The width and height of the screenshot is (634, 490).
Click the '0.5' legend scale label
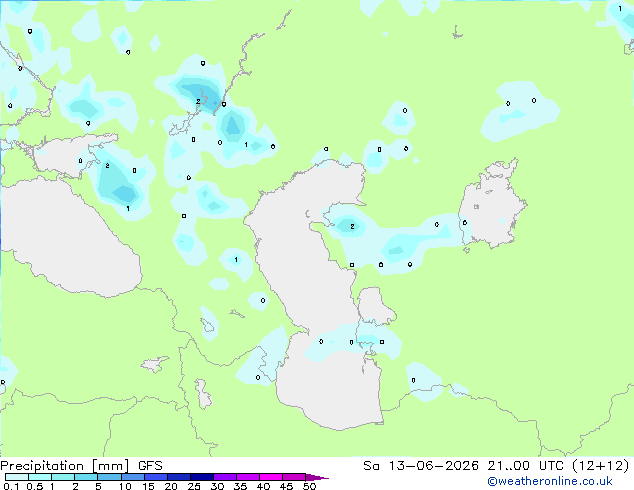[35, 486]
